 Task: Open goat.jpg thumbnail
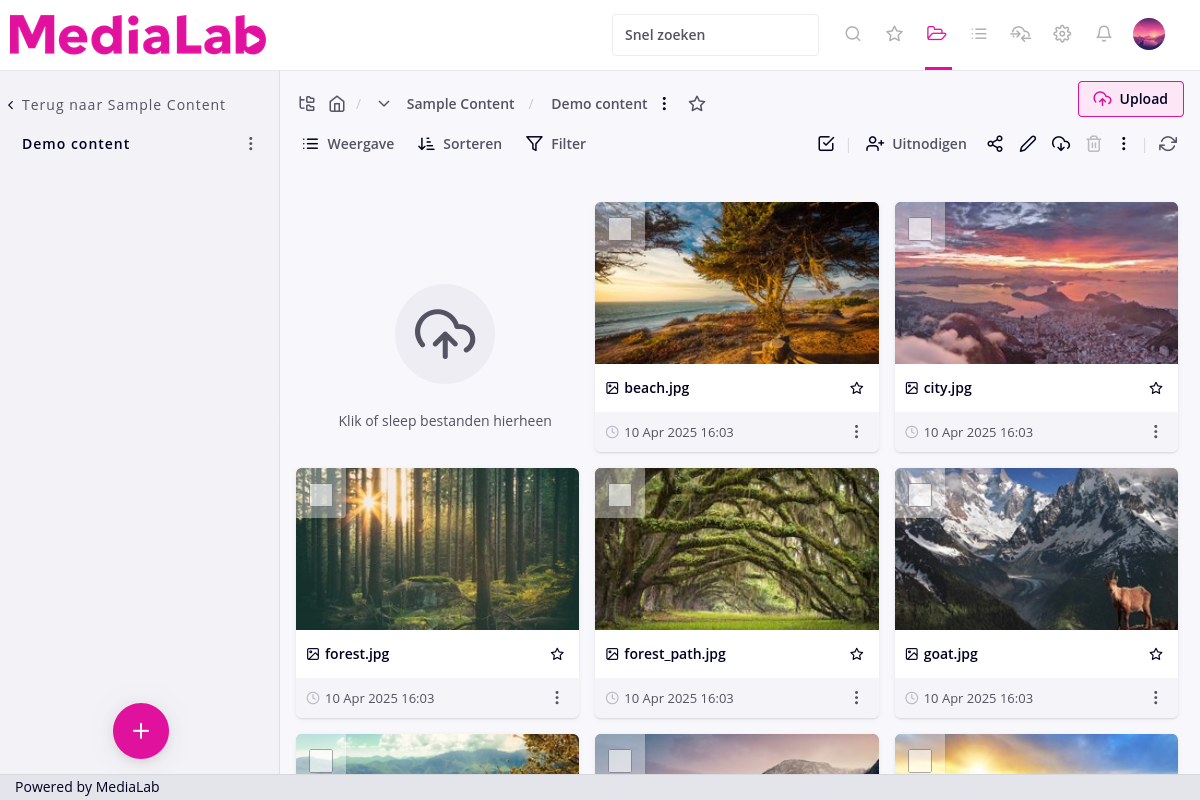tap(1036, 549)
